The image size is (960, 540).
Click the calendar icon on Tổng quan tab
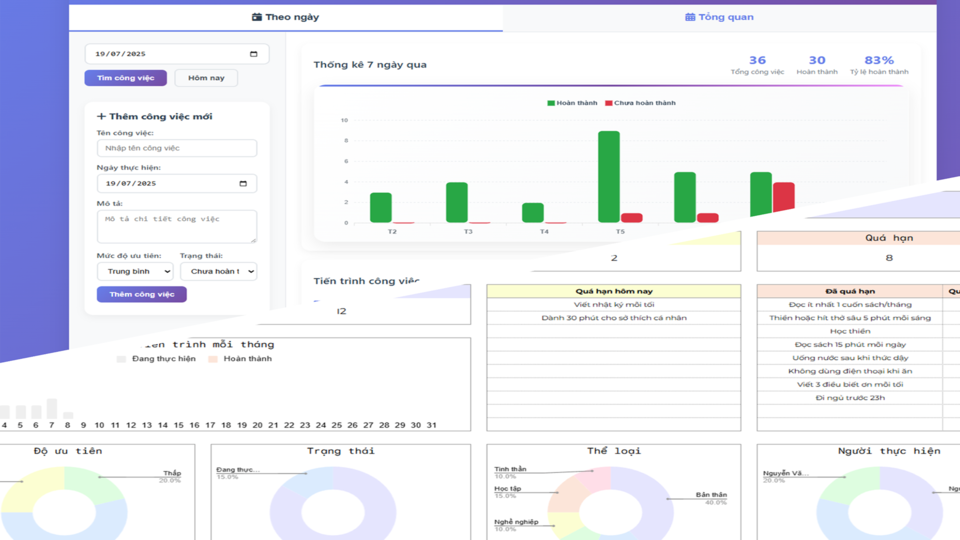[690, 17]
